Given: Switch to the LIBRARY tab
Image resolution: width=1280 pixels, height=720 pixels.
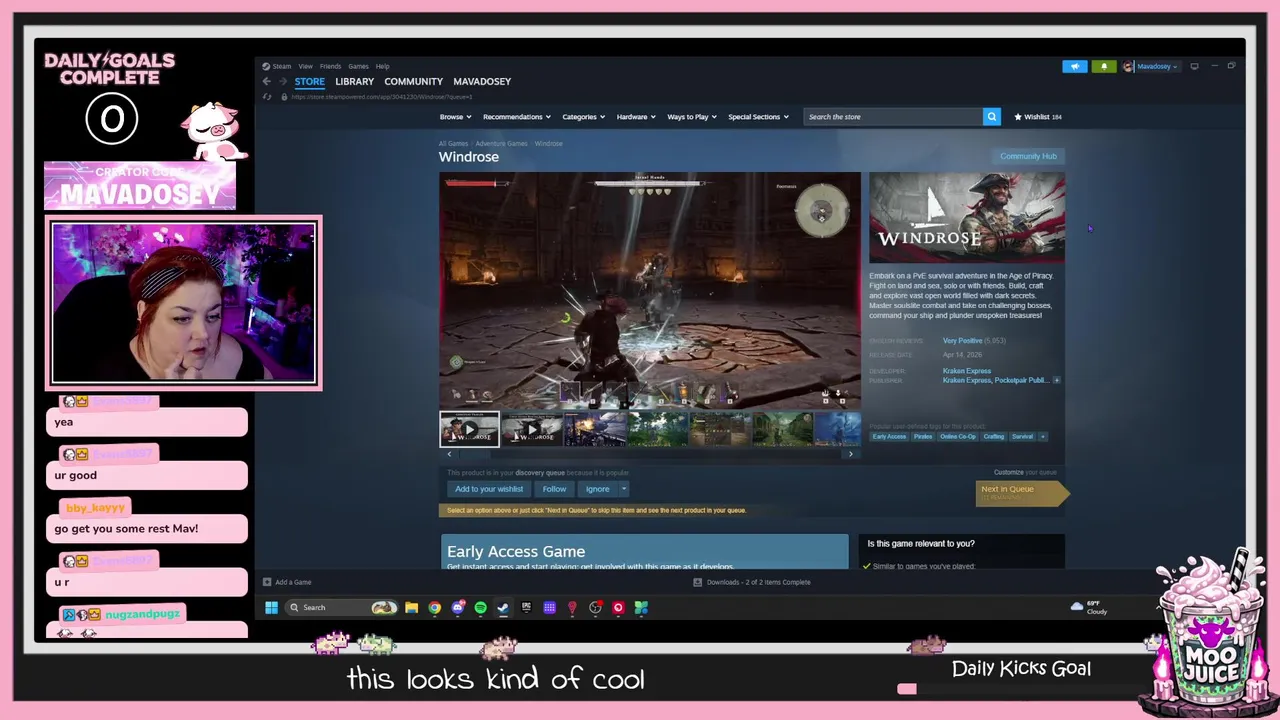Looking at the screenshot, I should click(x=354, y=81).
